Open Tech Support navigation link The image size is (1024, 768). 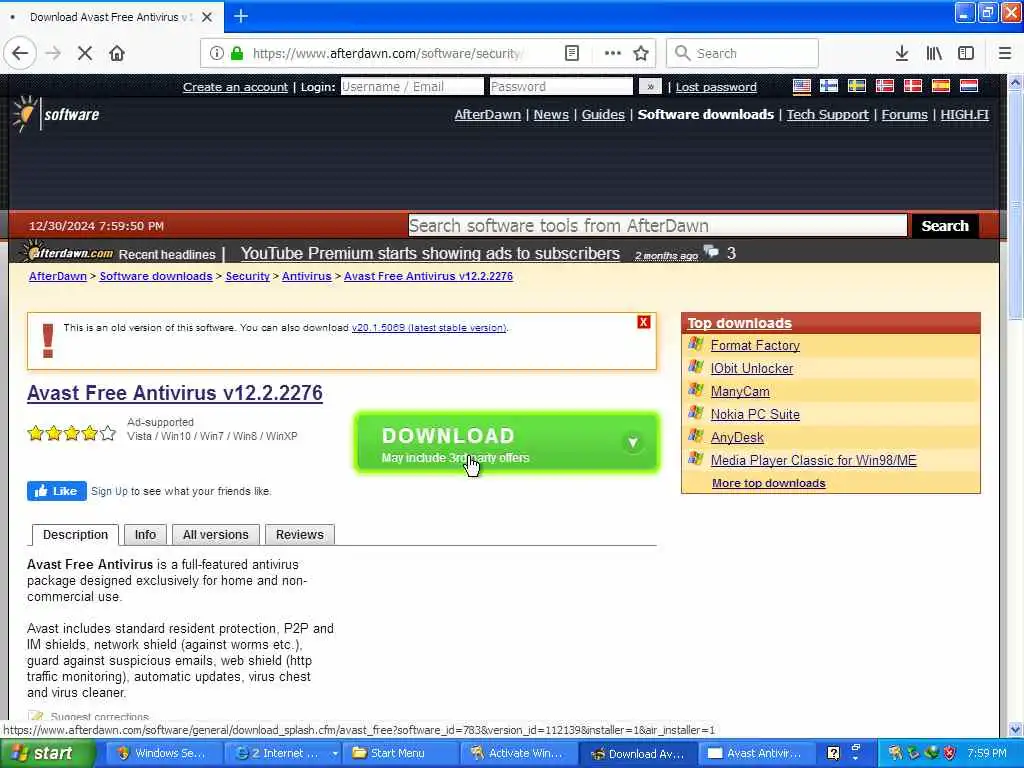[x=827, y=114]
